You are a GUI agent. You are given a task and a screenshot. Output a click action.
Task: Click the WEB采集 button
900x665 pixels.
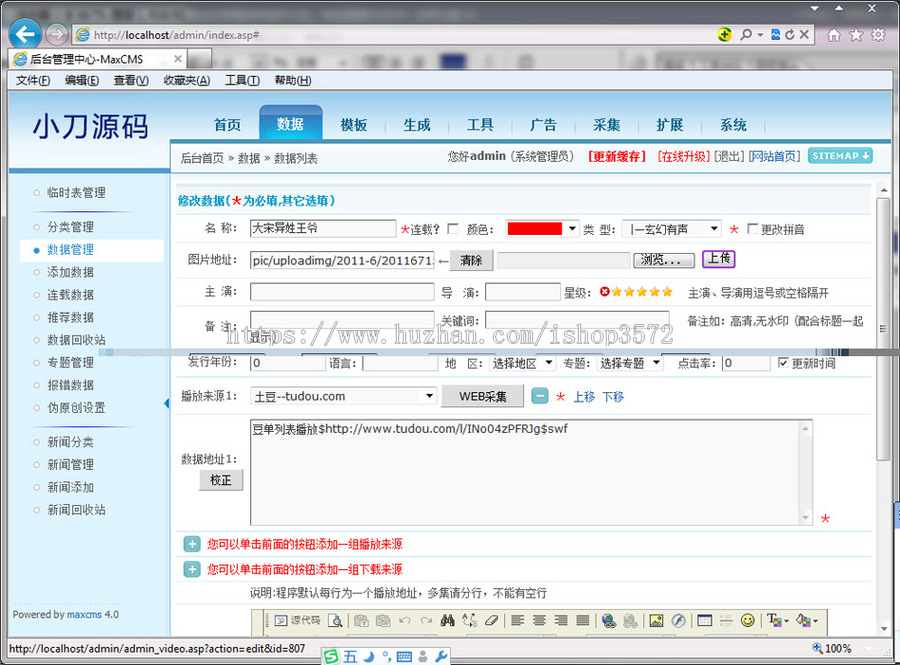483,396
